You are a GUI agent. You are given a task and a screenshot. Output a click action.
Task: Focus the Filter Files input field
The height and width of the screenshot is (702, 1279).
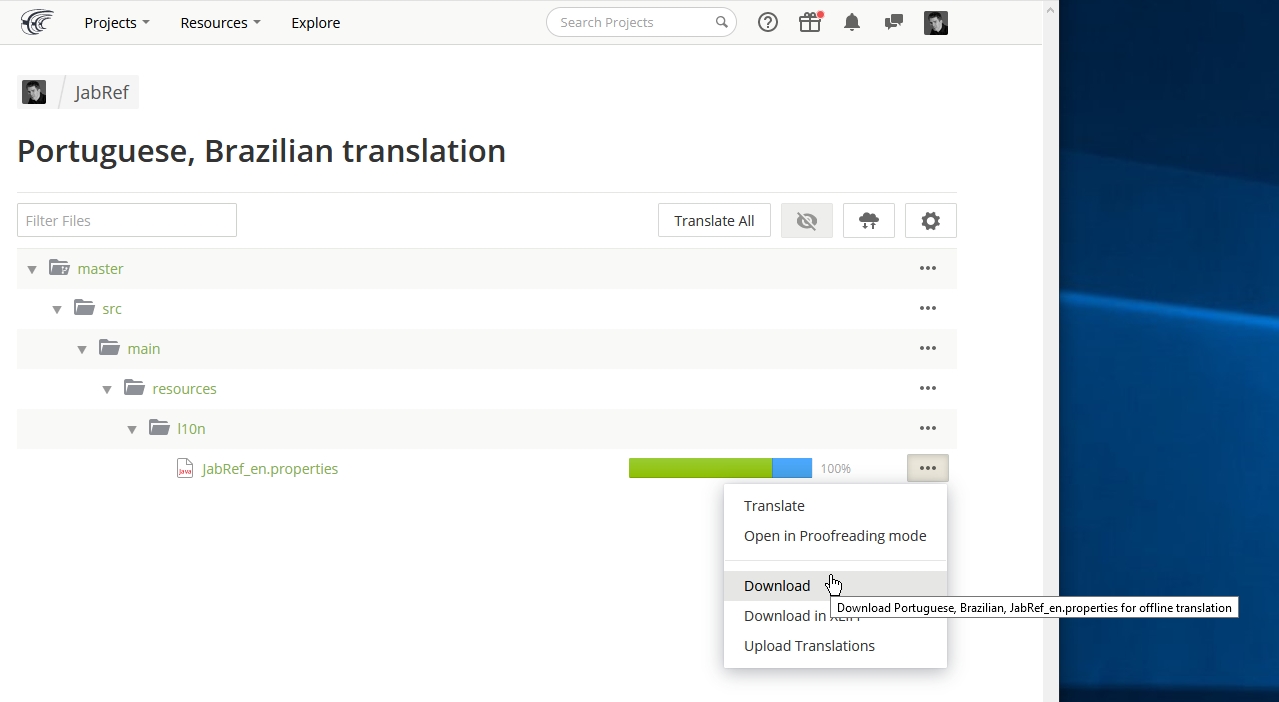pos(127,221)
